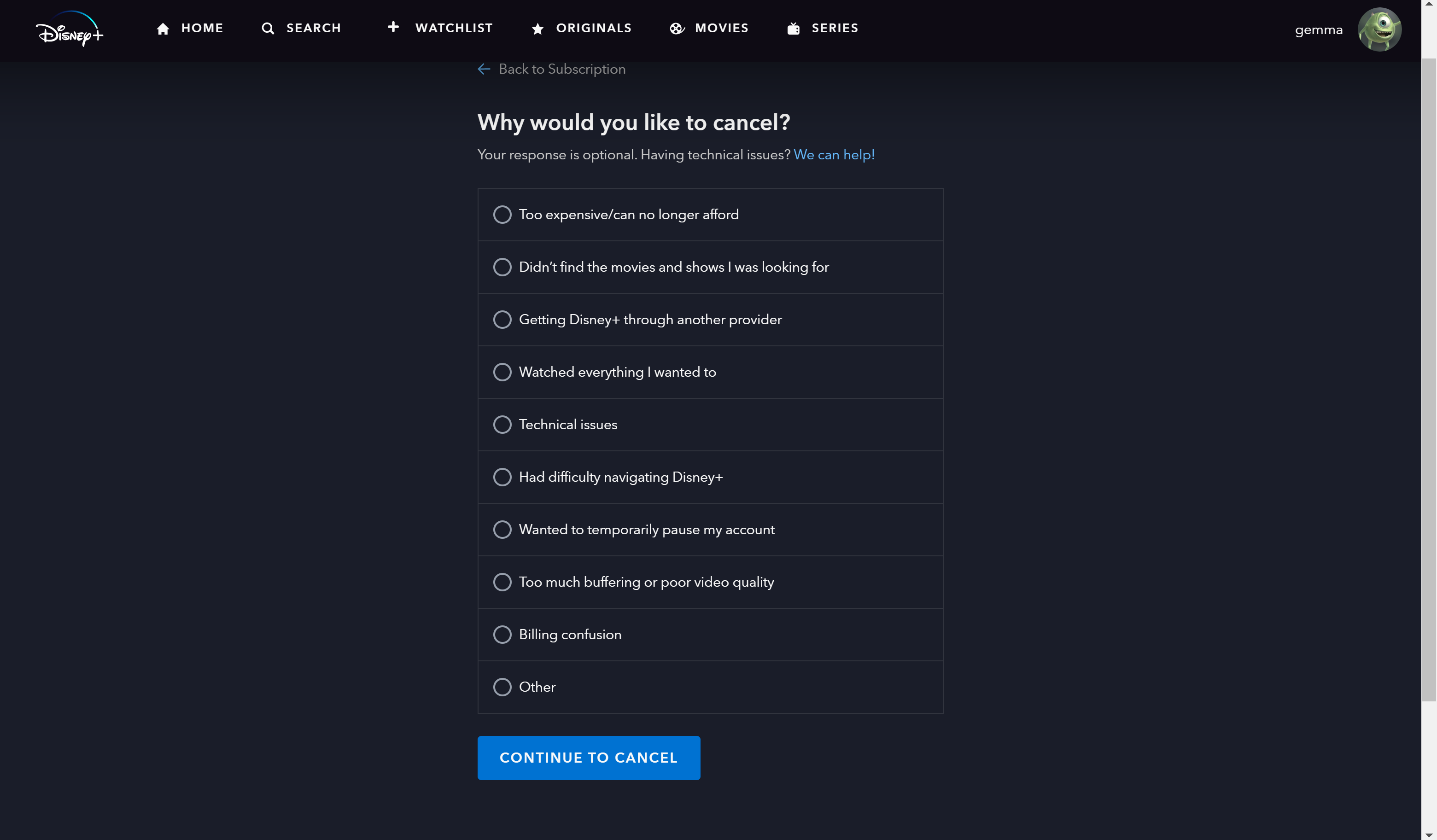Image resolution: width=1437 pixels, height=840 pixels.
Task: Open the "We can help!" link
Action: pyautogui.click(x=834, y=155)
